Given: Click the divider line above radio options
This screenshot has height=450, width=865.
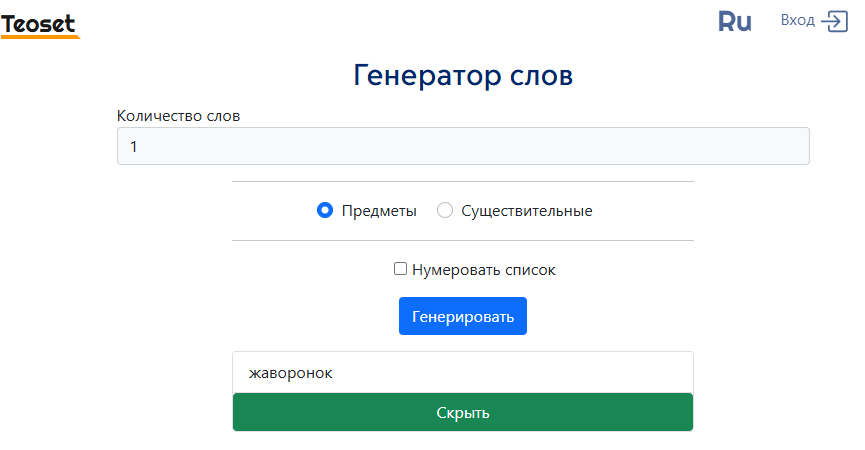Looking at the screenshot, I should (x=463, y=181).
